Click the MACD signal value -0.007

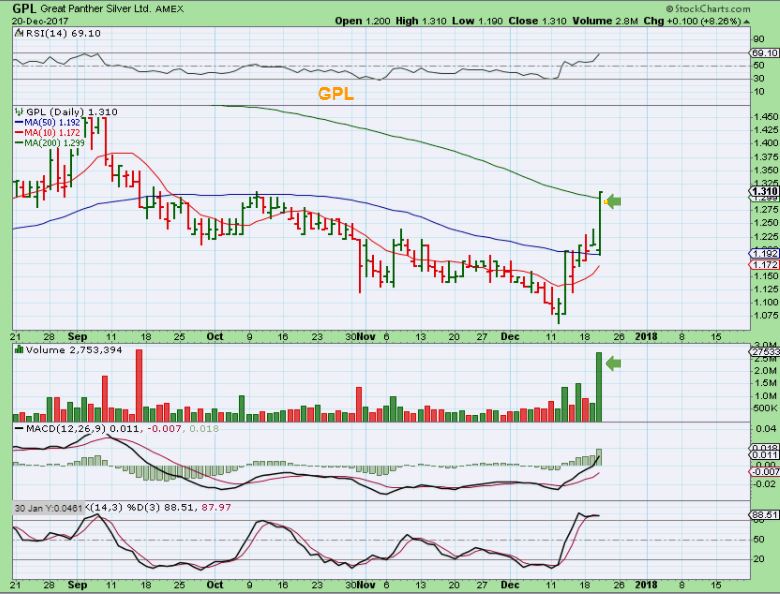164,428
